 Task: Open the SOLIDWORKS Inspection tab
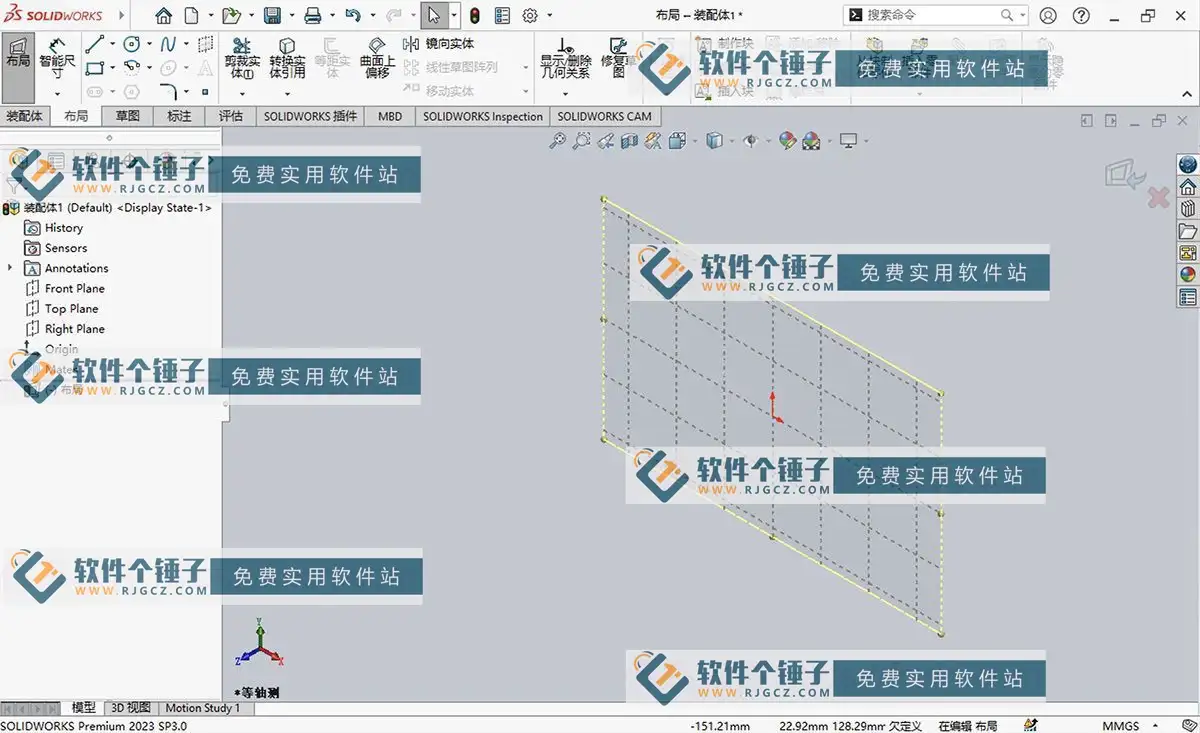(x=483, y=116)
